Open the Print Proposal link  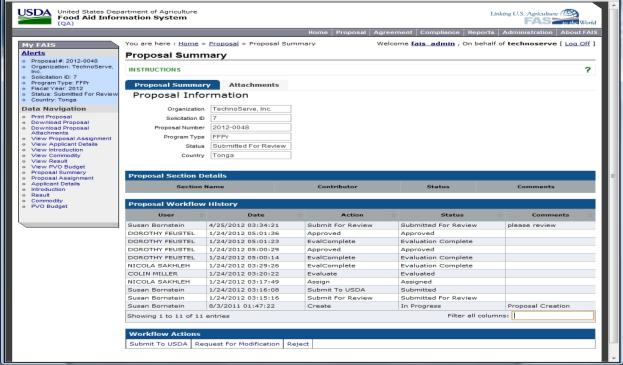(x=52, y=117)
